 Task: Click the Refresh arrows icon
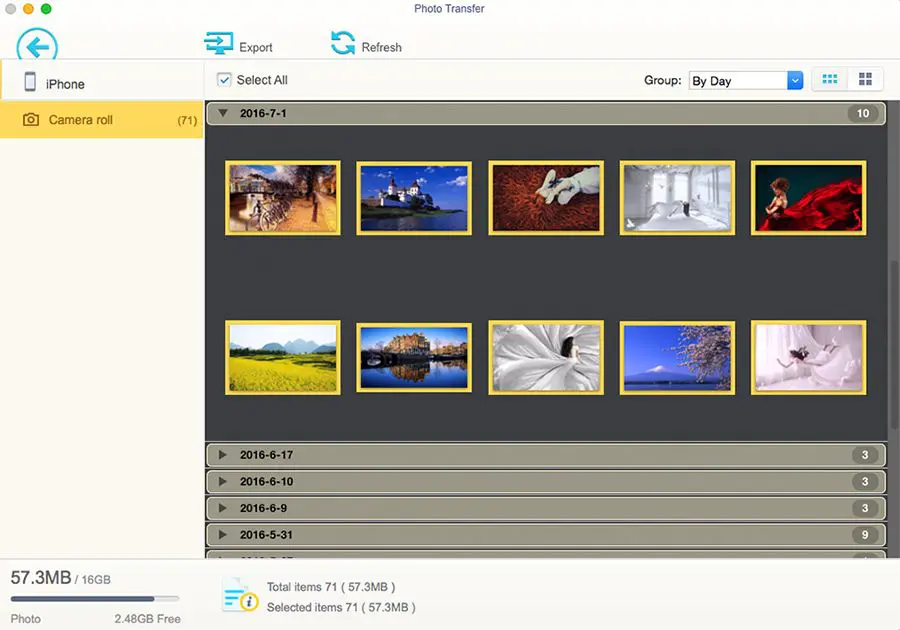[343, 44]
